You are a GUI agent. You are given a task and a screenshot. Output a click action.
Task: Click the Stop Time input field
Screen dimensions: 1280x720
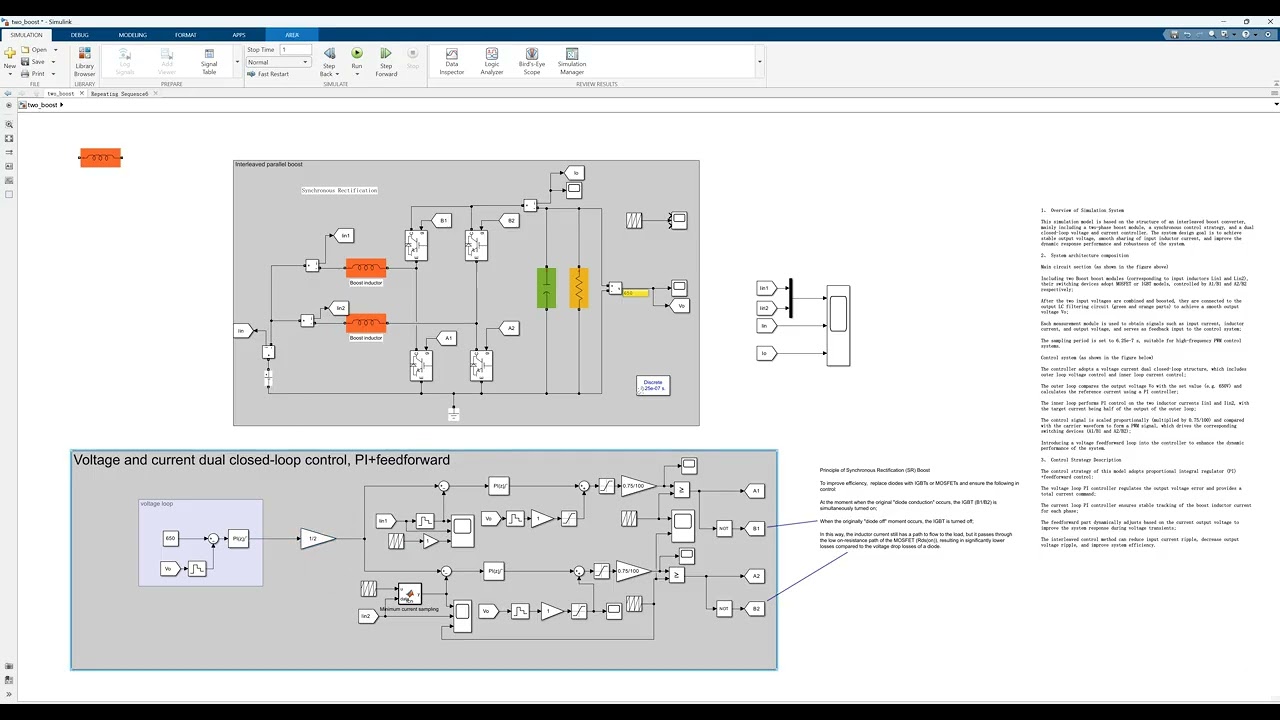(294, 49)
